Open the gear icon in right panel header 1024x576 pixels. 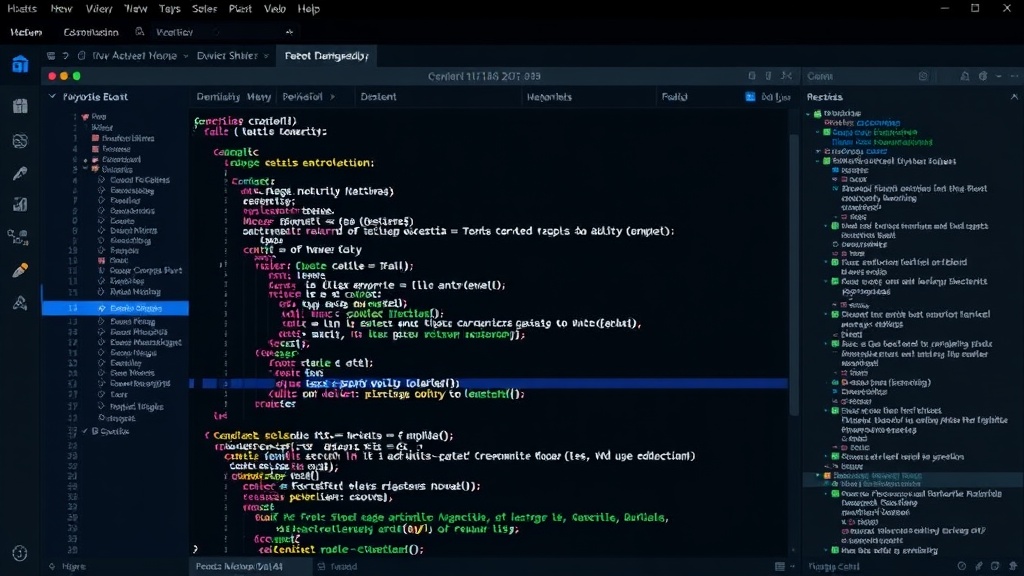pyautogui.click(x=983, y=76)
